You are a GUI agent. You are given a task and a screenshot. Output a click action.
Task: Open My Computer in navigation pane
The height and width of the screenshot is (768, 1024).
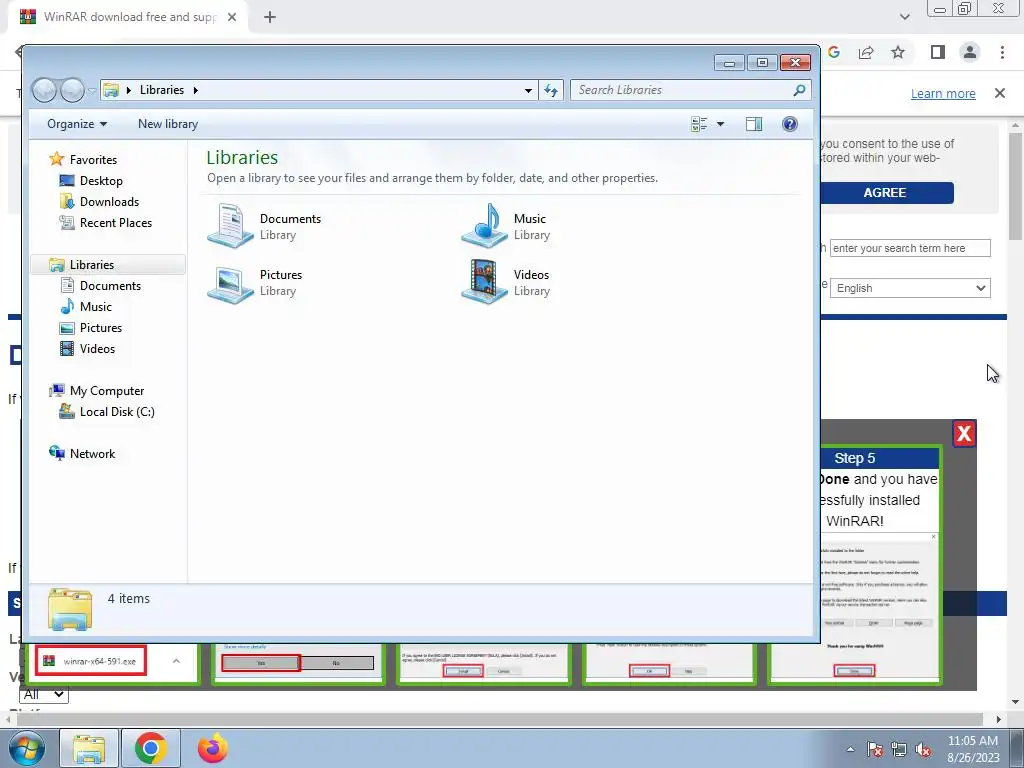click(x=106, y=391)
